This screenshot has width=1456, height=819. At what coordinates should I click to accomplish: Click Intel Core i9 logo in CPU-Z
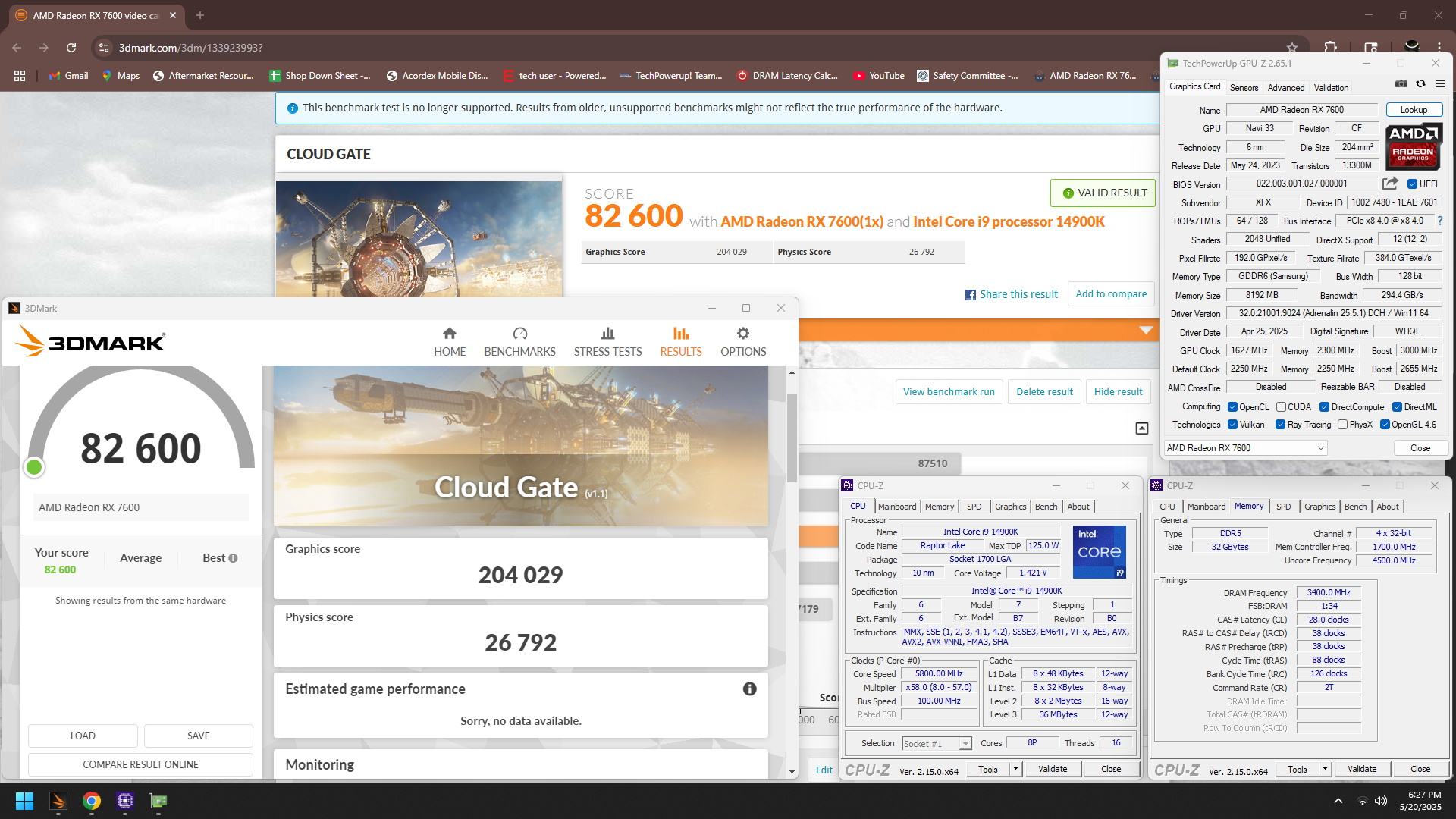click(x=1099, y=551)
